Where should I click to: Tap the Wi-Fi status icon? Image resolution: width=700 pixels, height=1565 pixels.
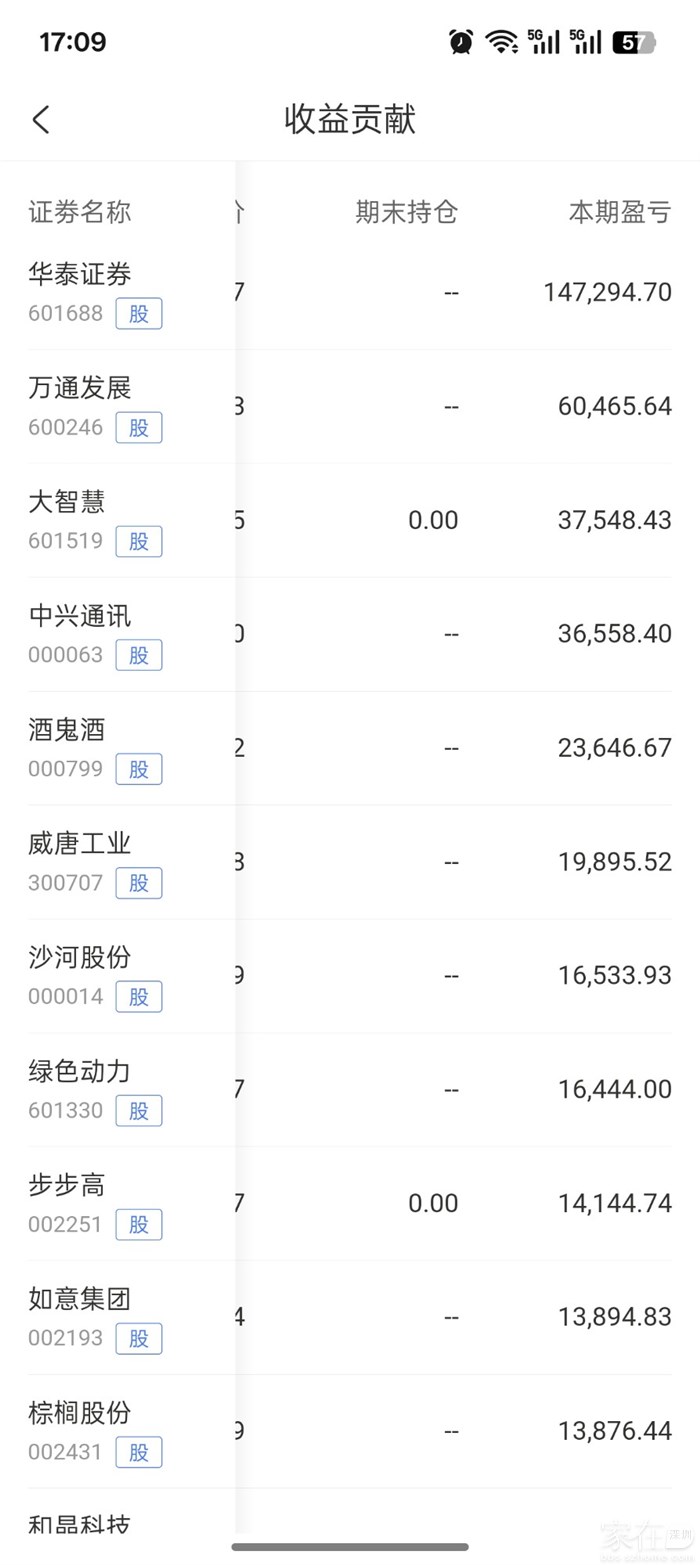(500, 42)
